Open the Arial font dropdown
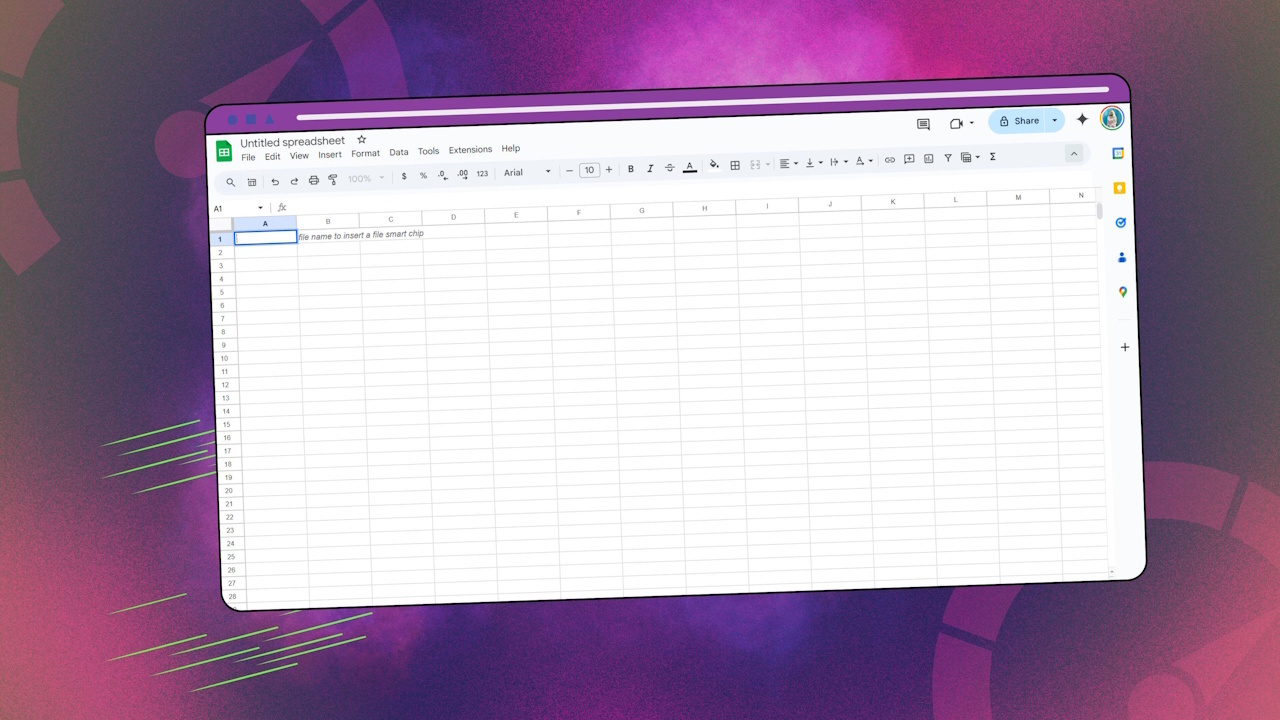Image resolution: width=1280 pixels, height=720 pixels. 528,172
